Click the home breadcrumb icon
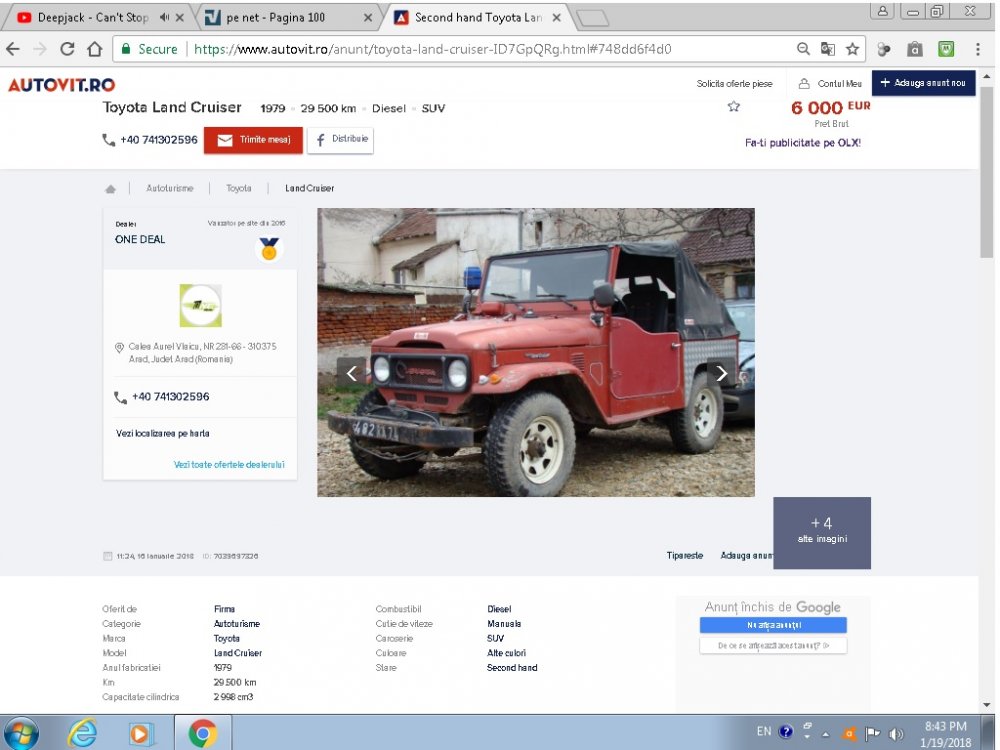Screen dimensions: 1000x750 pyautogui.click(x=111, y=189)
